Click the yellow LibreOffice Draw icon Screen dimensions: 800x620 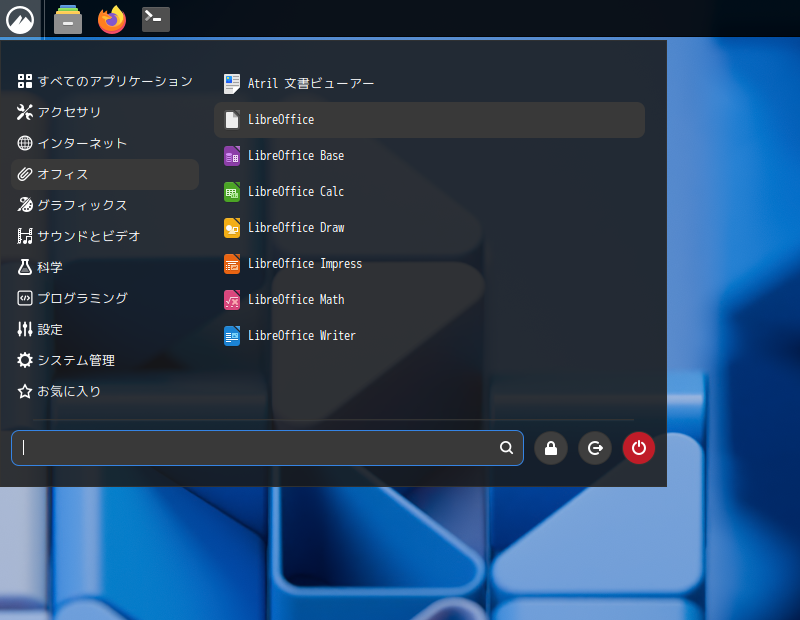232,228
